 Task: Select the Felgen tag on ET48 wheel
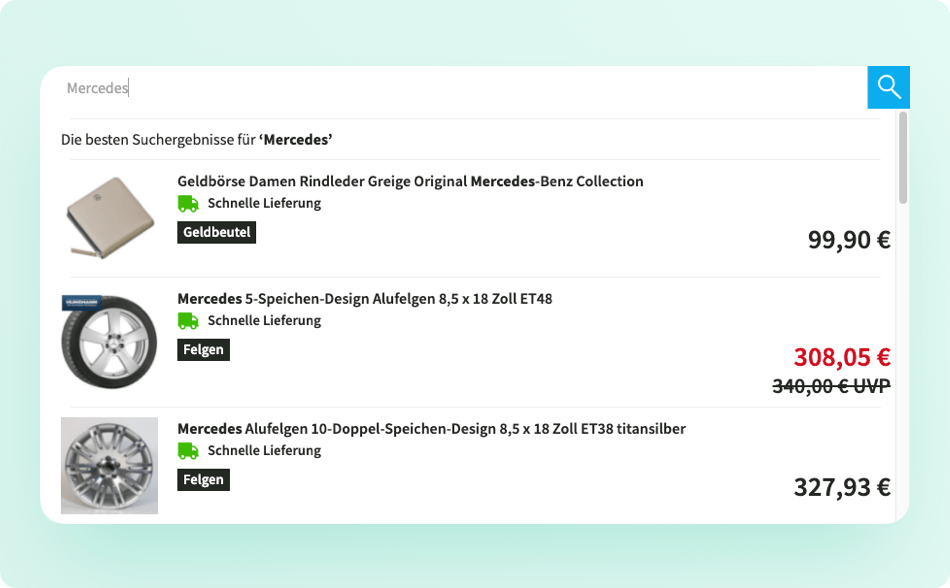[x=204, y=350]
